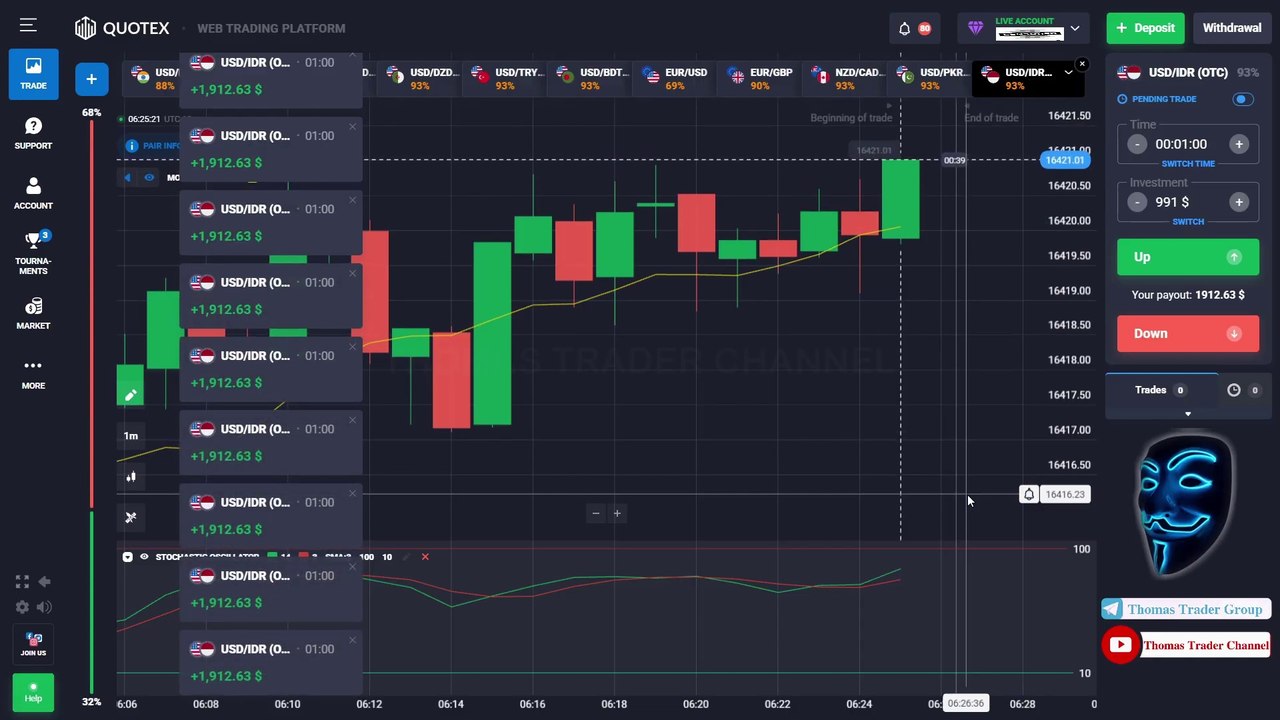Click Switch under Investment
This screenshot has height=720, width=1280.
pos(1188,221)
